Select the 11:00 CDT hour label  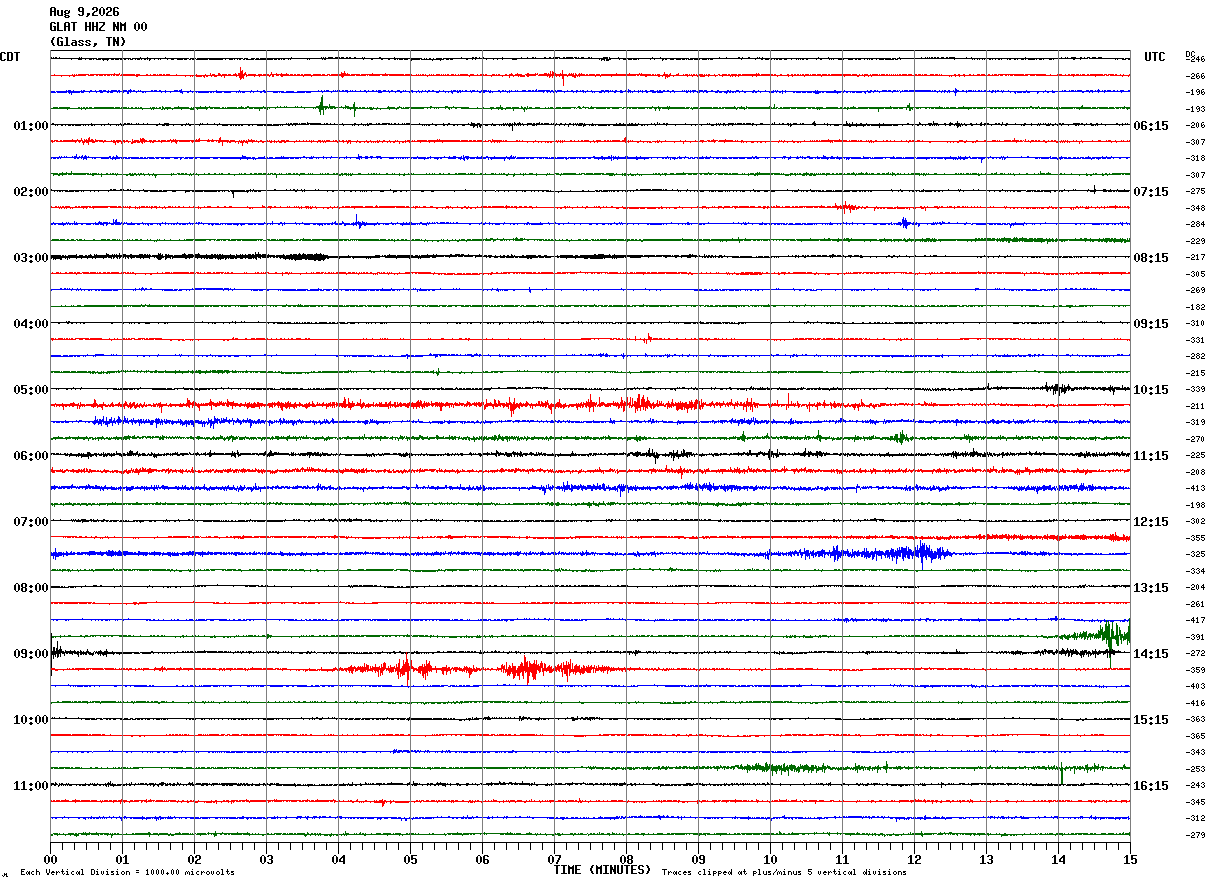click(x=31, y=786)
